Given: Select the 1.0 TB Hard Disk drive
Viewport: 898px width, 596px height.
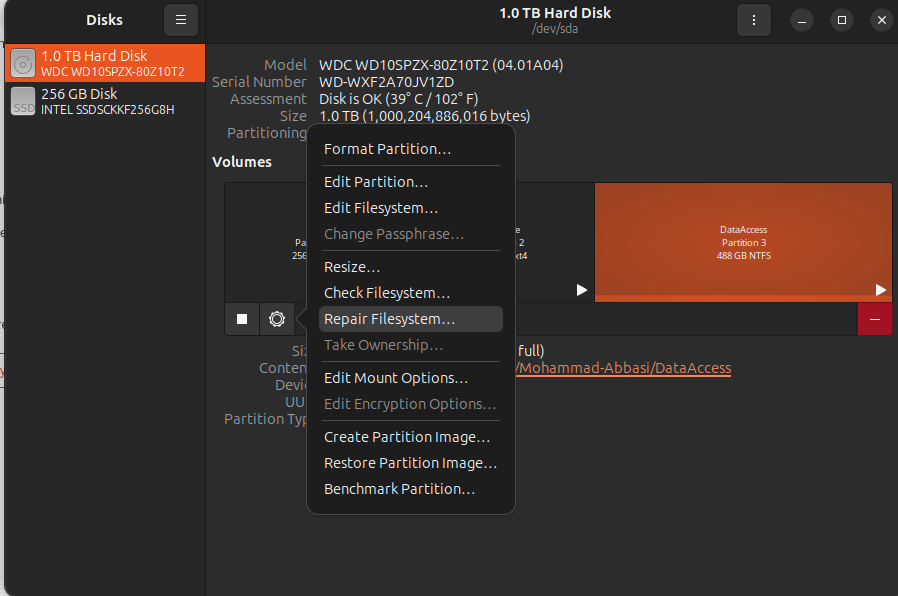Looking at the screenshot, I should pos(104,63).
